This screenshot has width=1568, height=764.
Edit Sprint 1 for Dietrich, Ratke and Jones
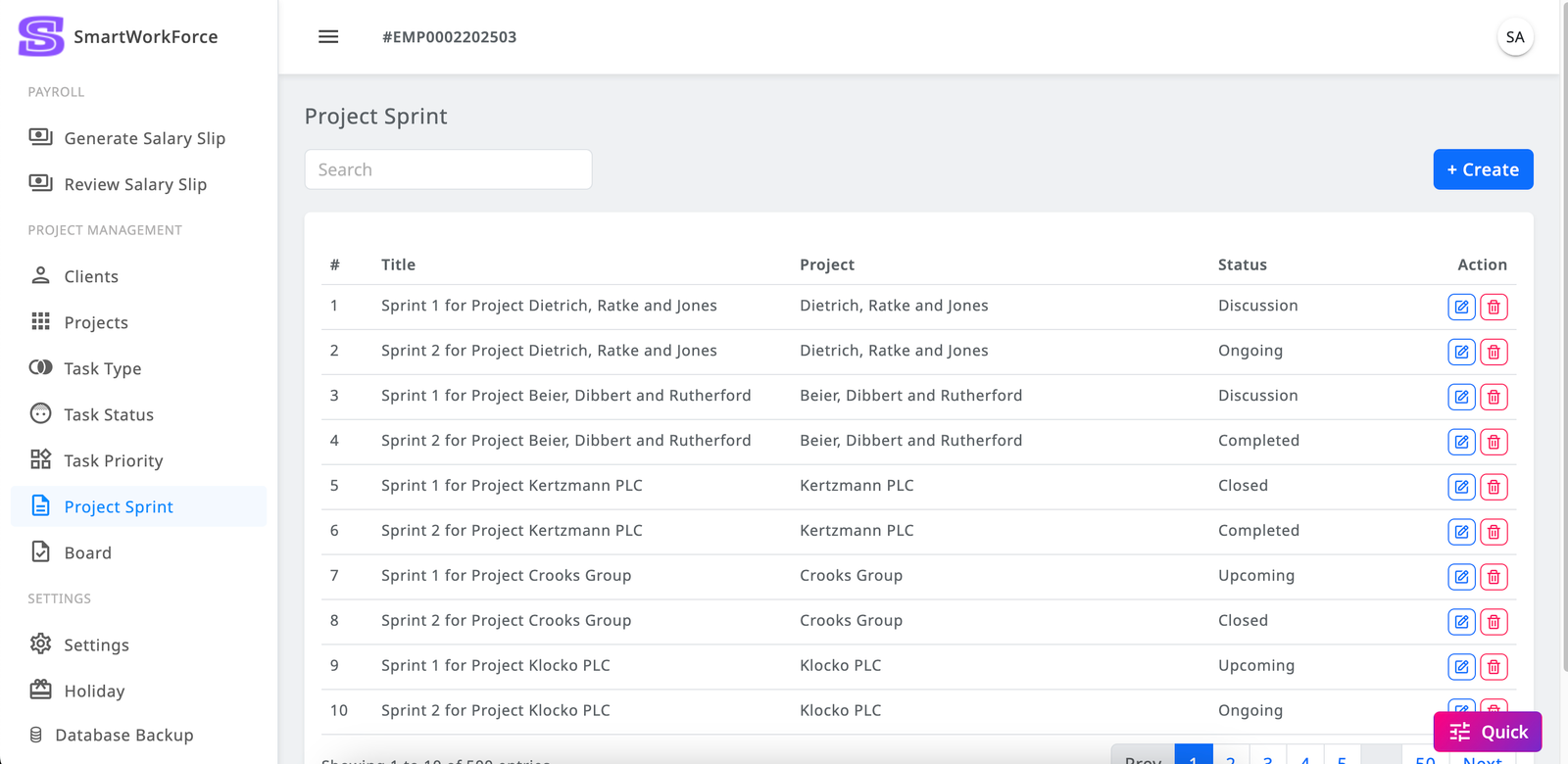[1461, 307]
